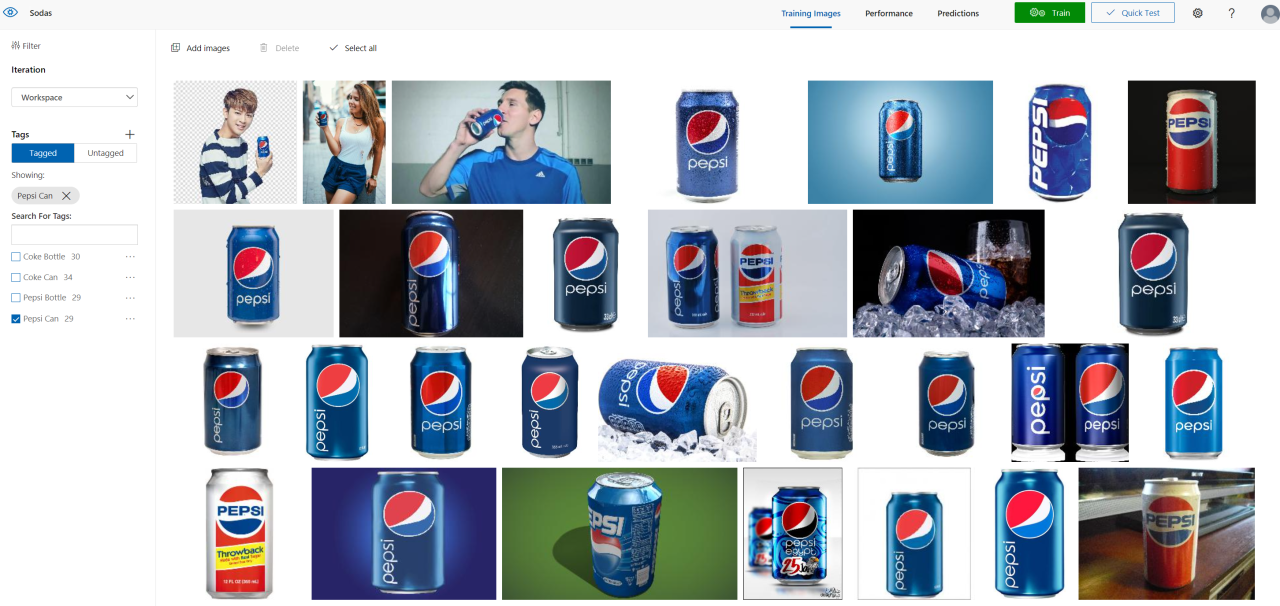Select the can in ice with glass image
Image resolution: width=1280 pixels, height=606 pixels.
pyautogui.click(x=948, y=273)
